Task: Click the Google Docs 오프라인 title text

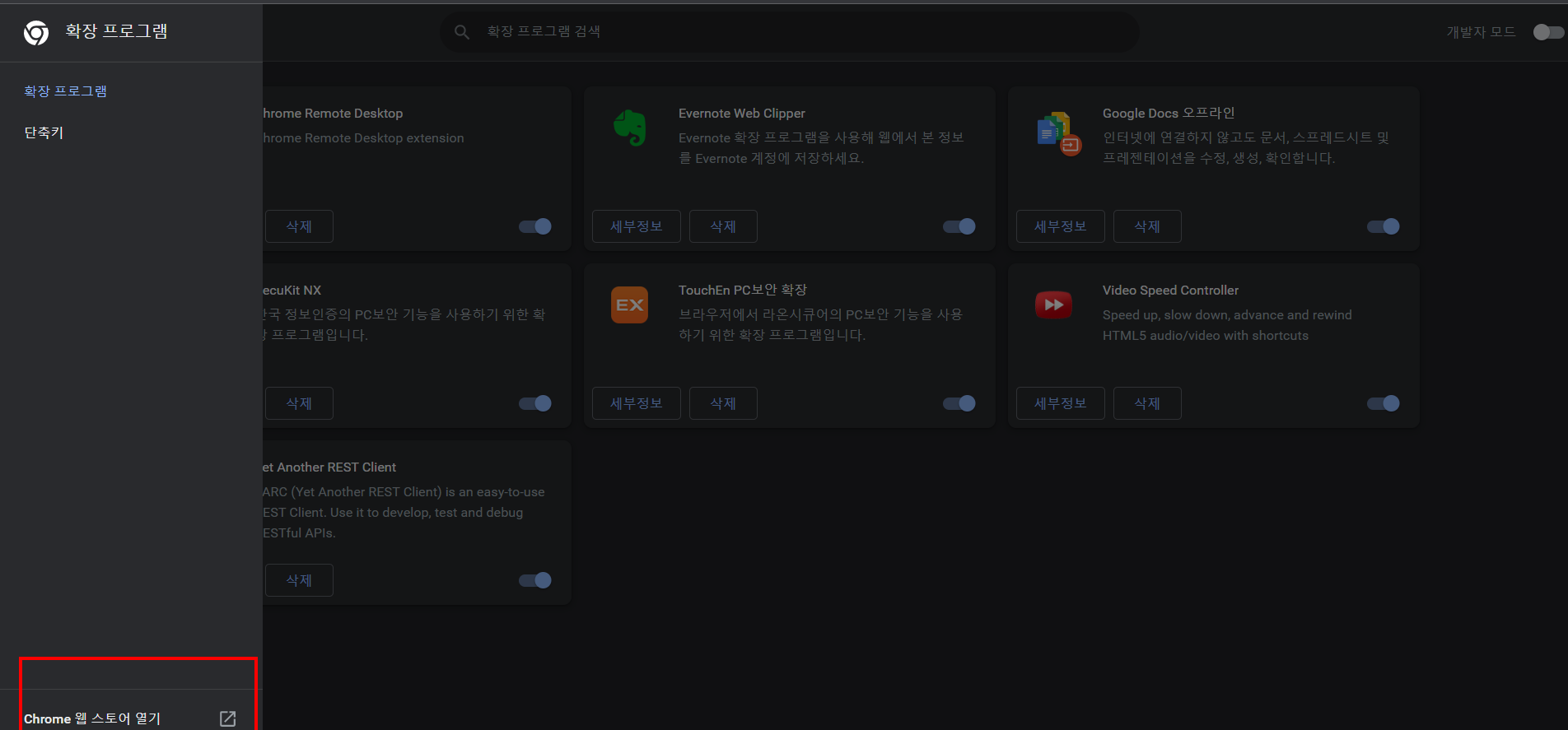Action: pos(1169,114)
